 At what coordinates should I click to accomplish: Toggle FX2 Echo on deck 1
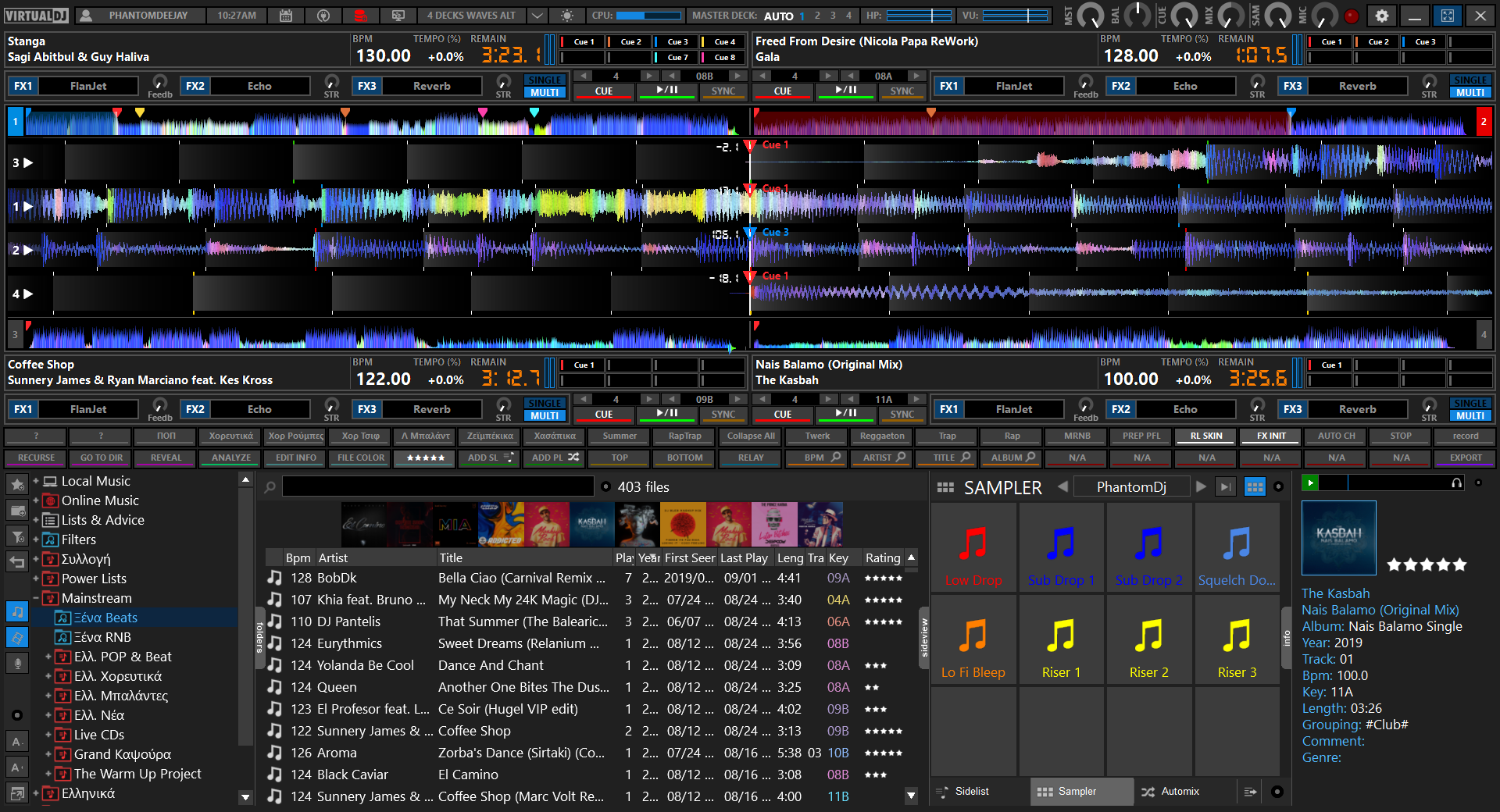point(195,87)
